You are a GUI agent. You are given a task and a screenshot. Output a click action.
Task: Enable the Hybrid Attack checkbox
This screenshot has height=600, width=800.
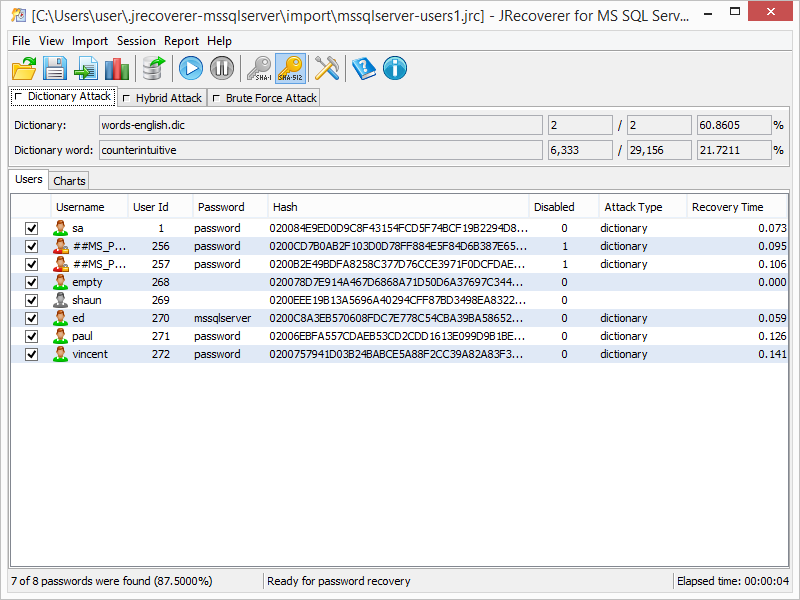click(127, 98)
